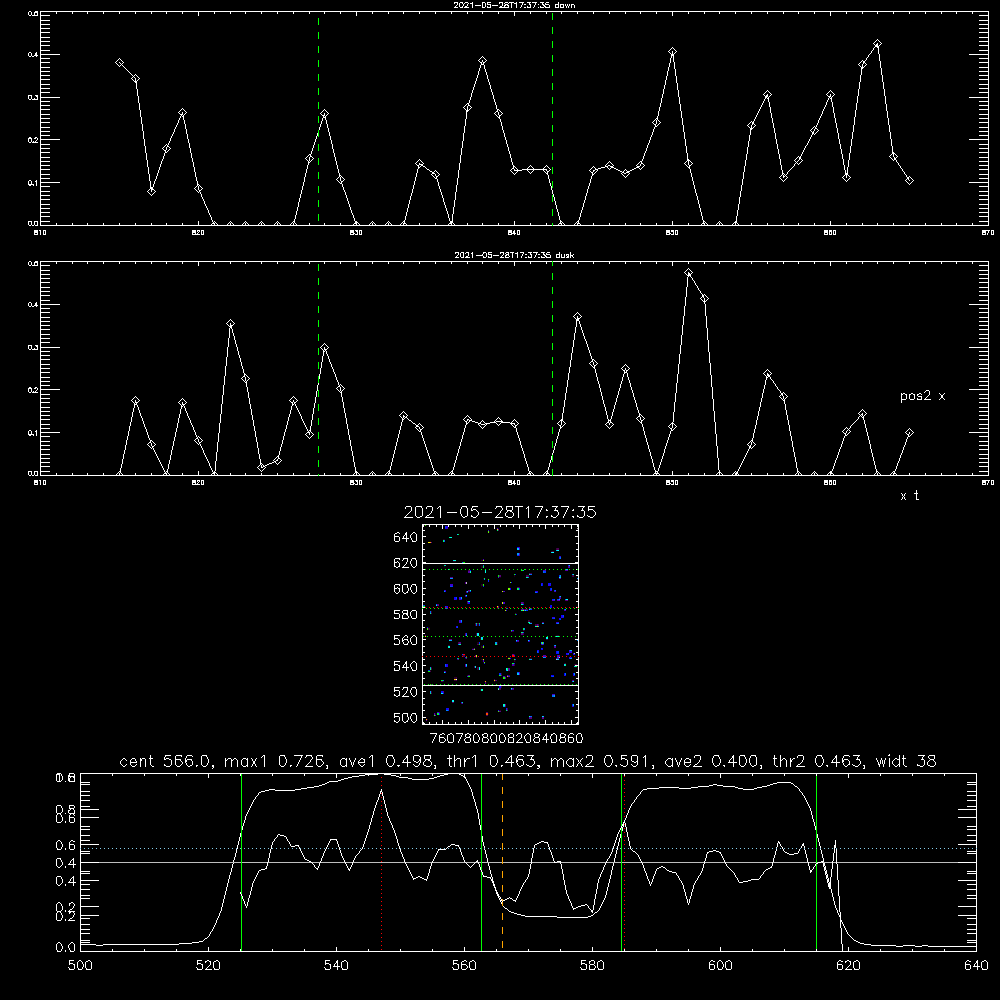The image size is (1000, 1000).
Task: Click the dawn plot diamond peak near 863
Action: point(878,44)
